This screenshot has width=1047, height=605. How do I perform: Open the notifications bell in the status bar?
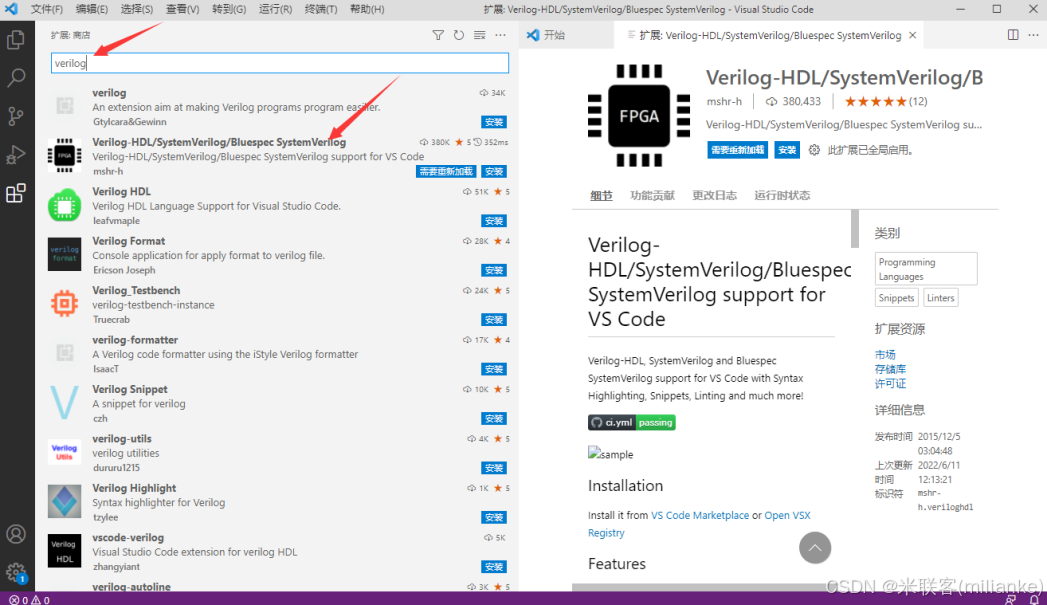(1034, 600)
